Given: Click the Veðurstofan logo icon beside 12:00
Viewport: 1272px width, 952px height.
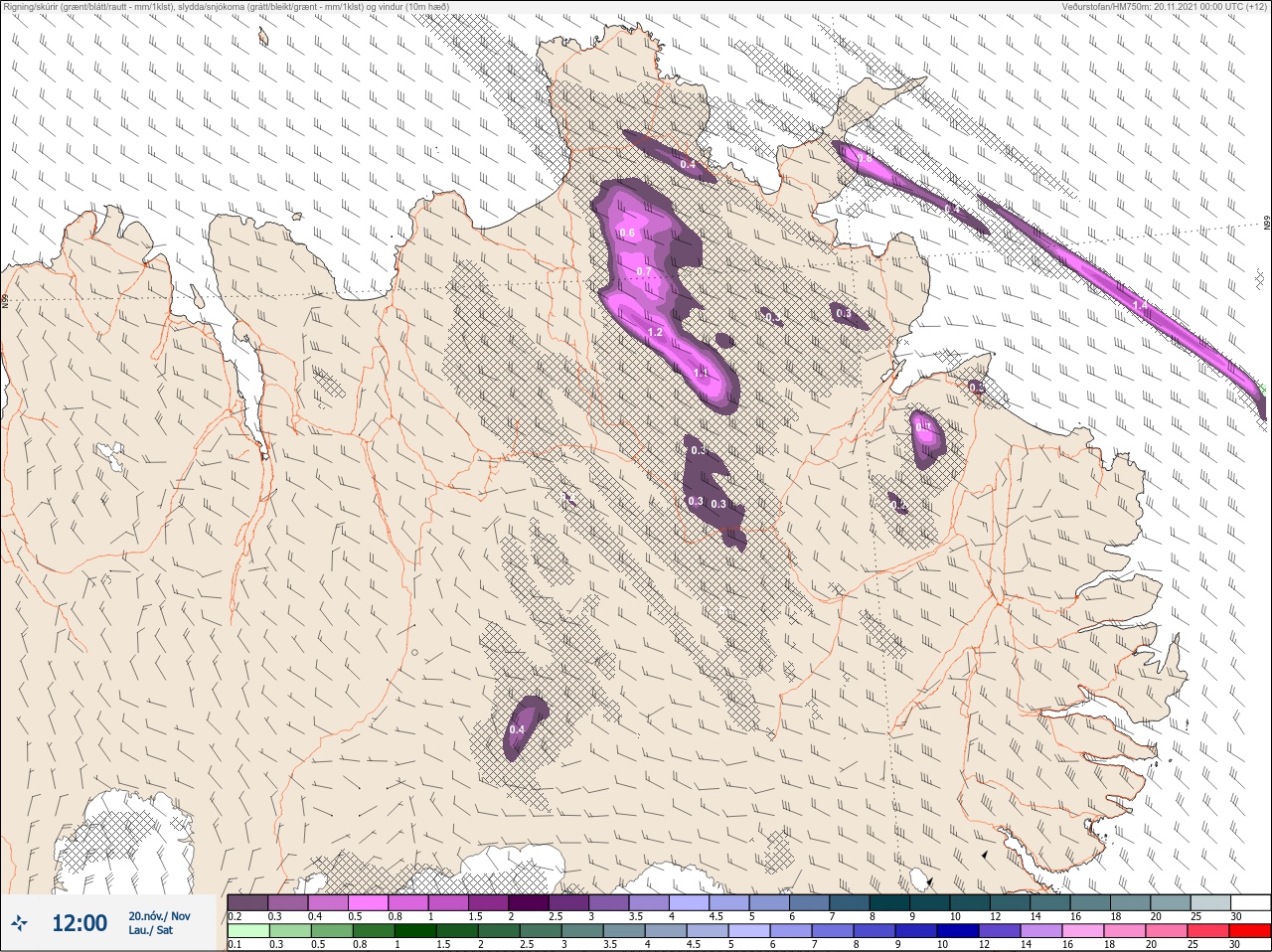Looking at the screenshot, I should click(19, 924).
